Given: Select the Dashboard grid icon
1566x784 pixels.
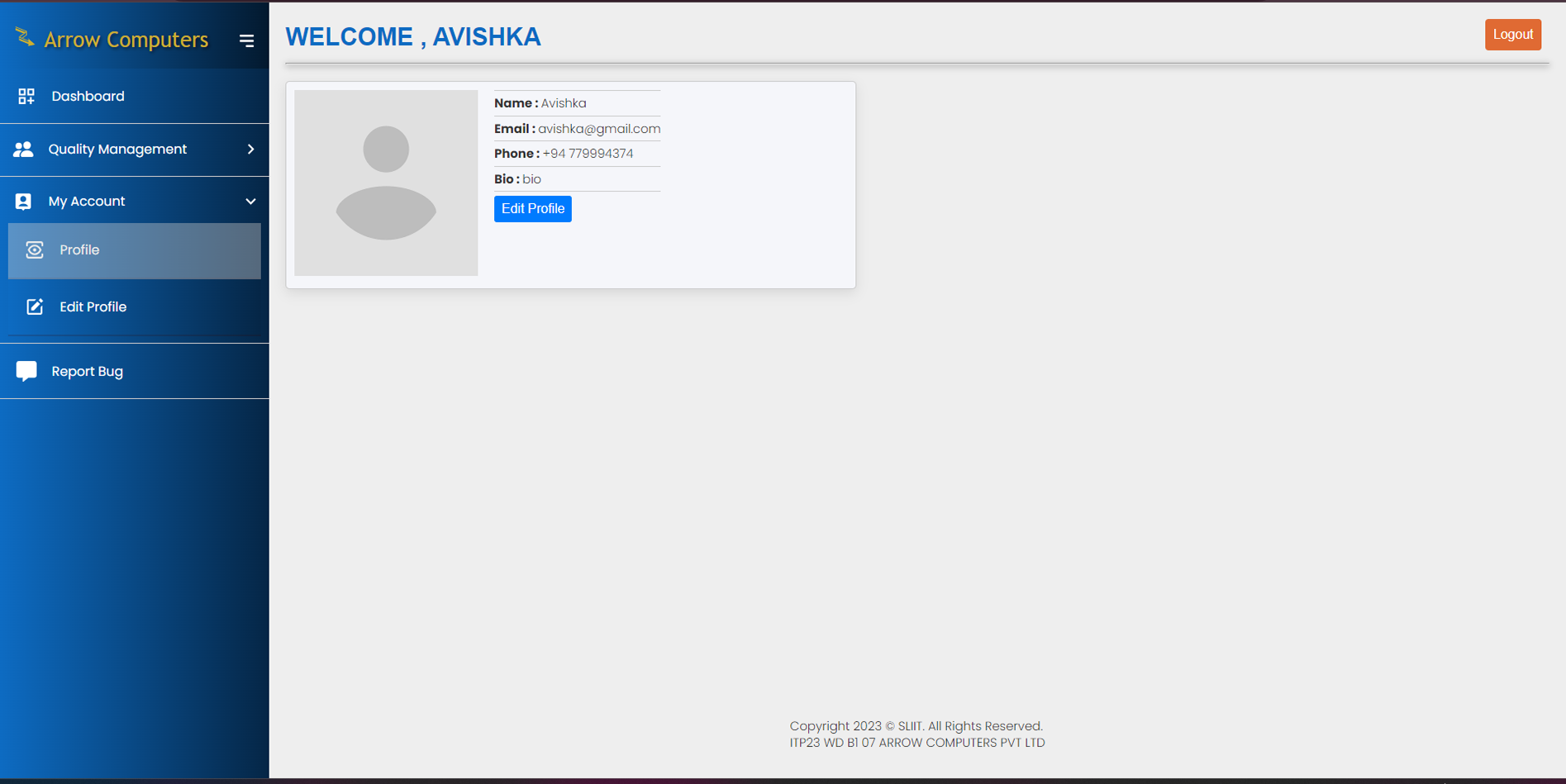Looking at the screenshot, I should (26, 96).
